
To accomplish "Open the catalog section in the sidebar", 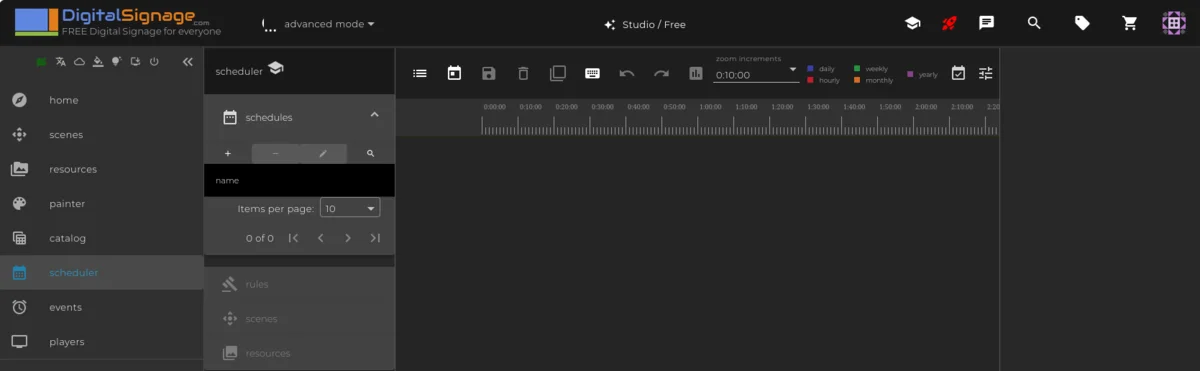I will (101, 238).
